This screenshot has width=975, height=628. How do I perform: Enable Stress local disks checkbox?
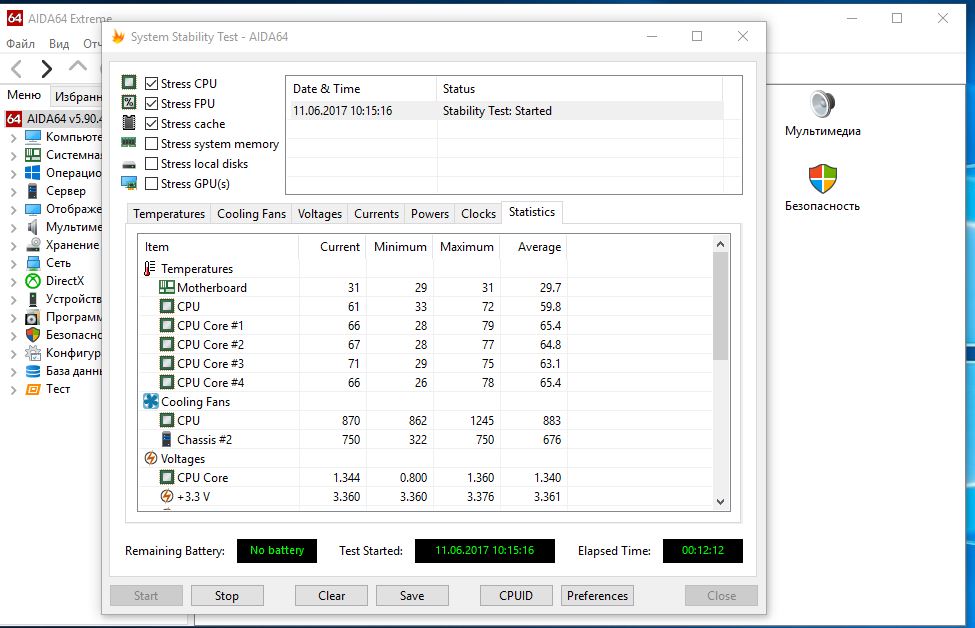pos(151,164)
